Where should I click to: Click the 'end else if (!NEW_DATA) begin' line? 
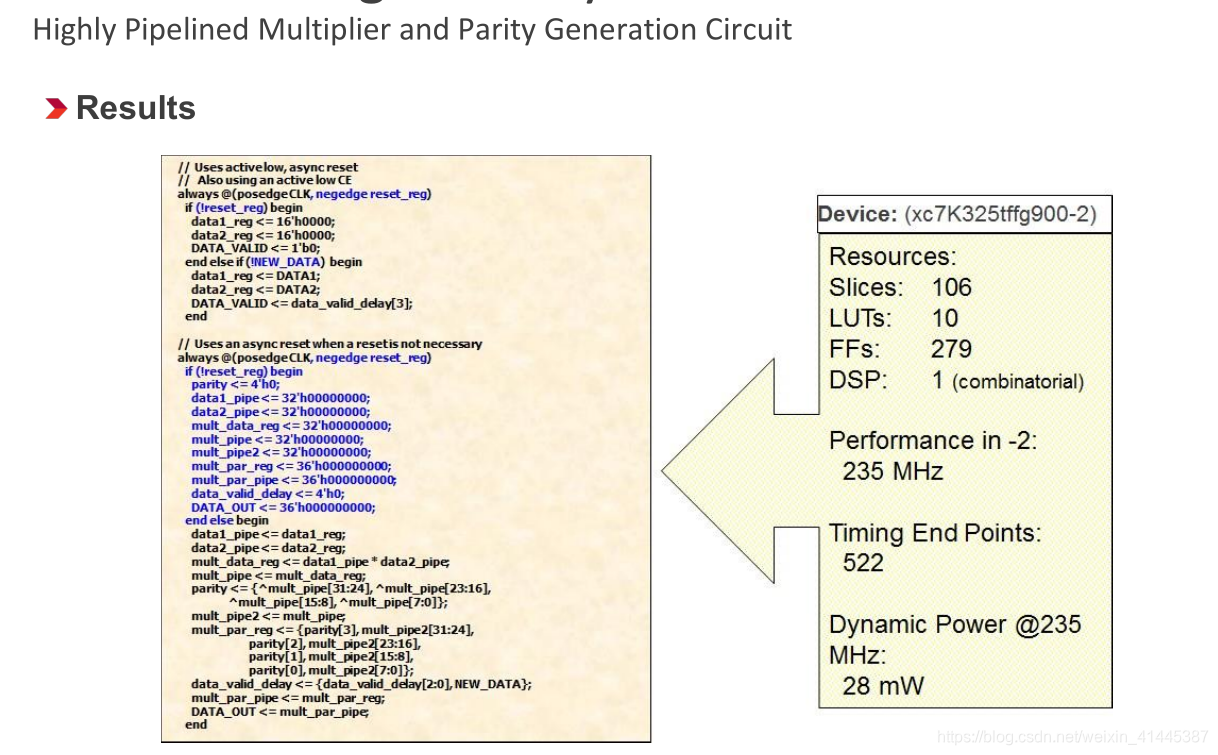tap(274, 262)
